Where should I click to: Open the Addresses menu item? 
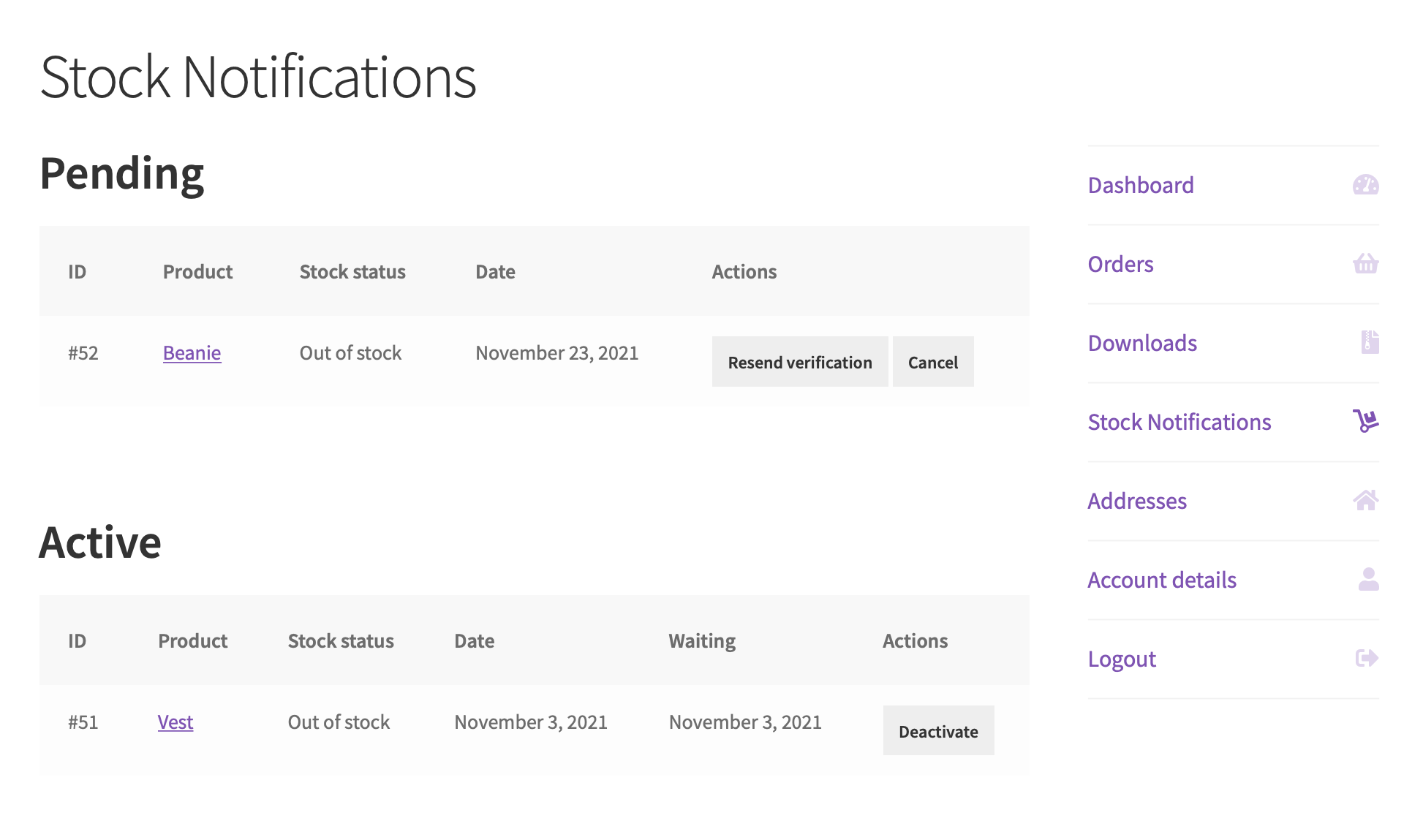(1137, 501)
